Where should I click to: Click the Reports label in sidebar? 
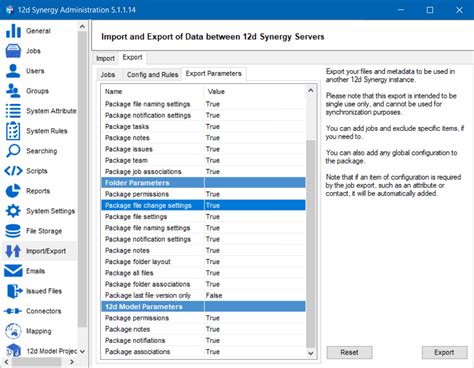pyautogui.click(x=38, y=191)
